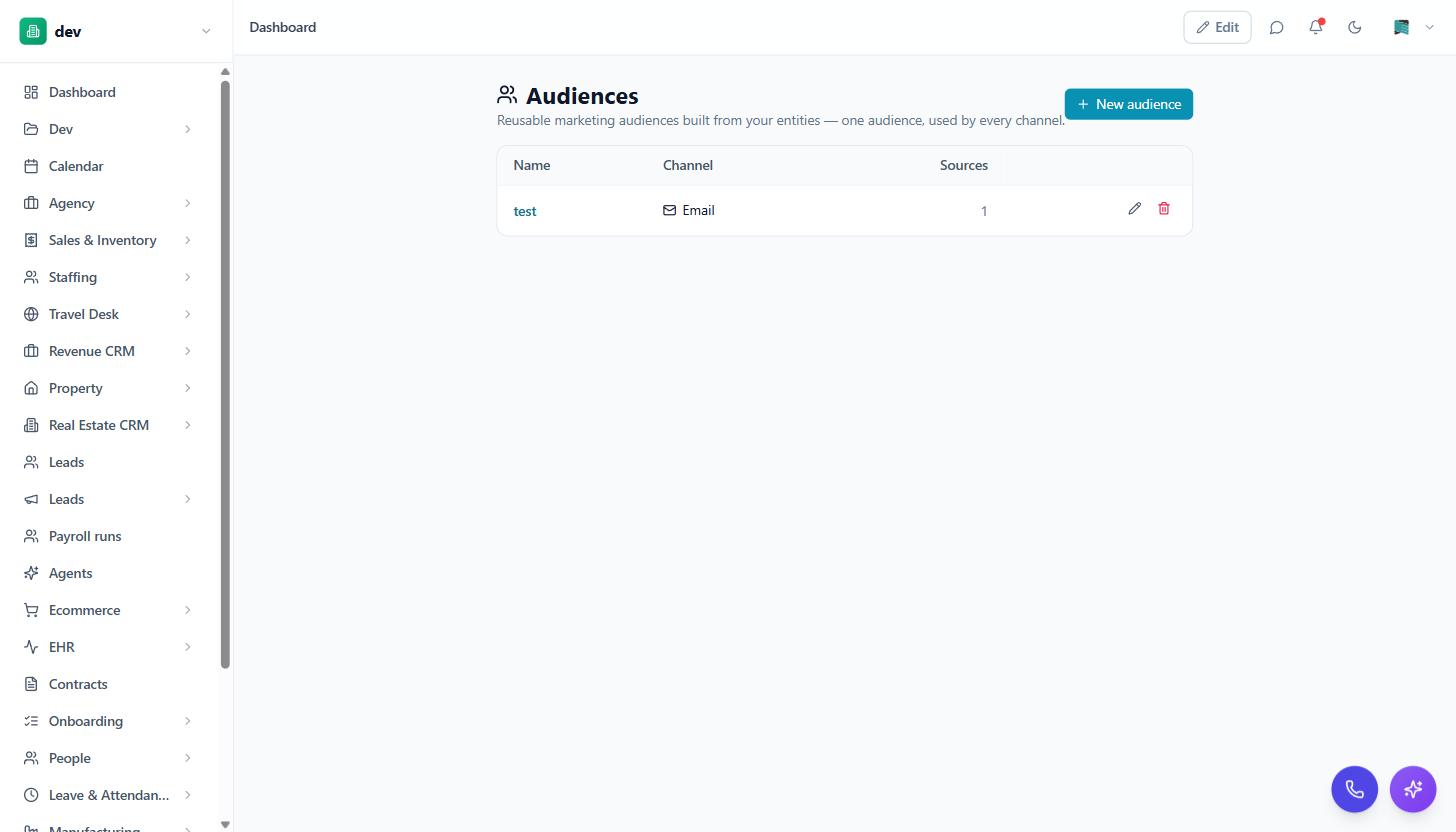The image size is (1456, 832).
Task: Open the Dashboard sidebar item
Action: 108,92
